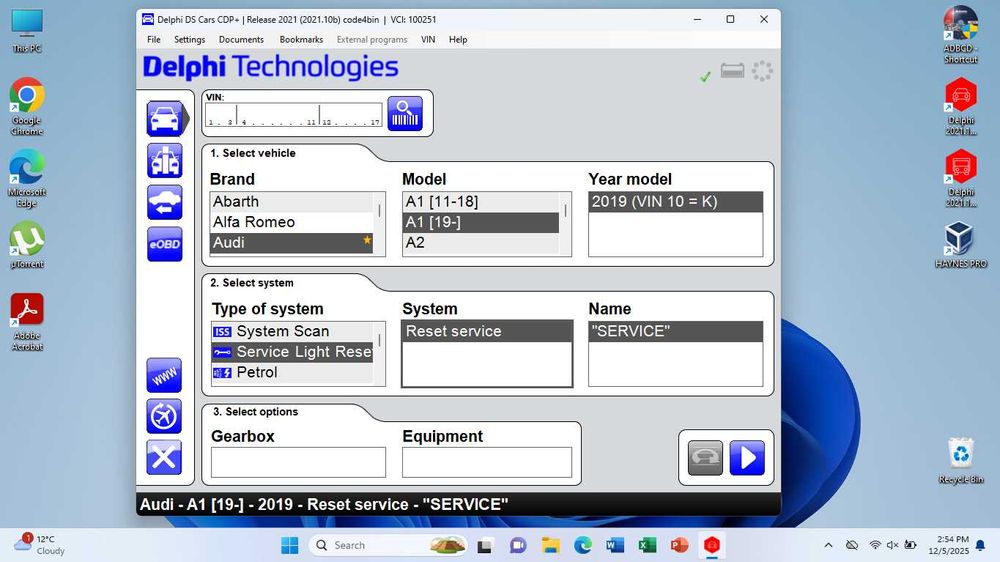Open the Documents menu
Screen dimensions: 1000x562
(241, 40)
